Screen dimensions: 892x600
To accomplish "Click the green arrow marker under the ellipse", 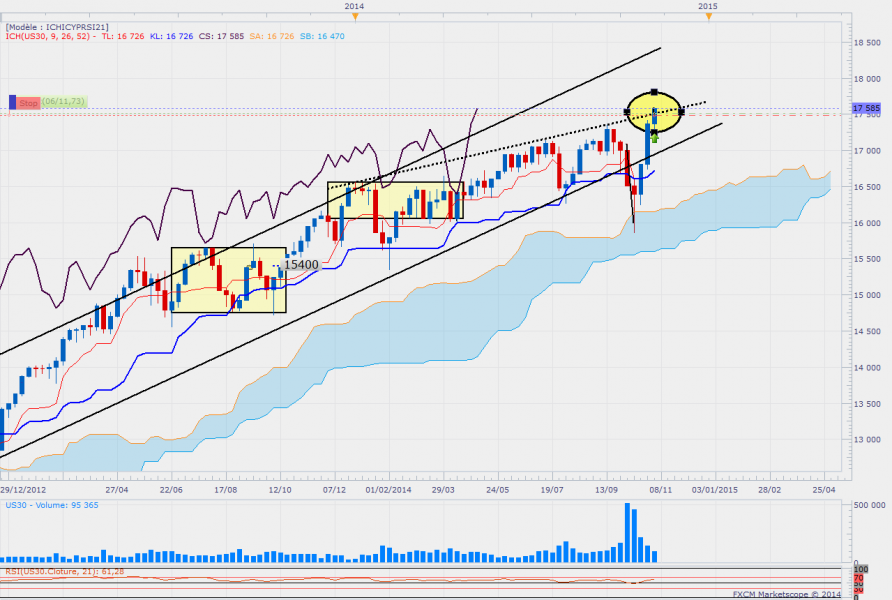I will [654, 139].
